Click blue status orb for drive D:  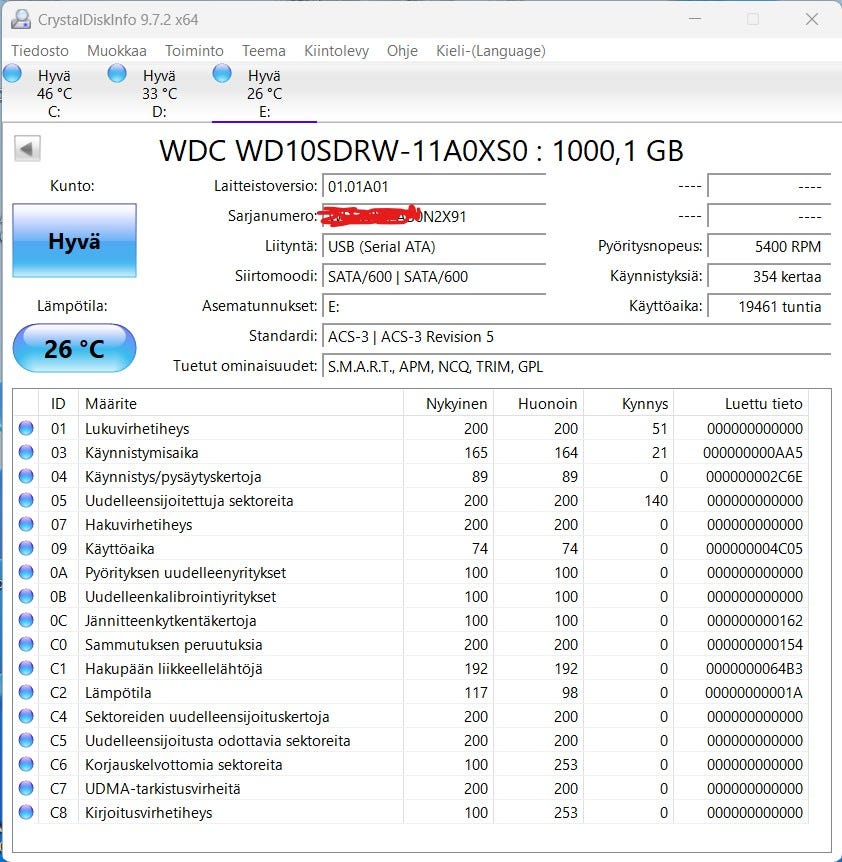click(x=117, y=73)
